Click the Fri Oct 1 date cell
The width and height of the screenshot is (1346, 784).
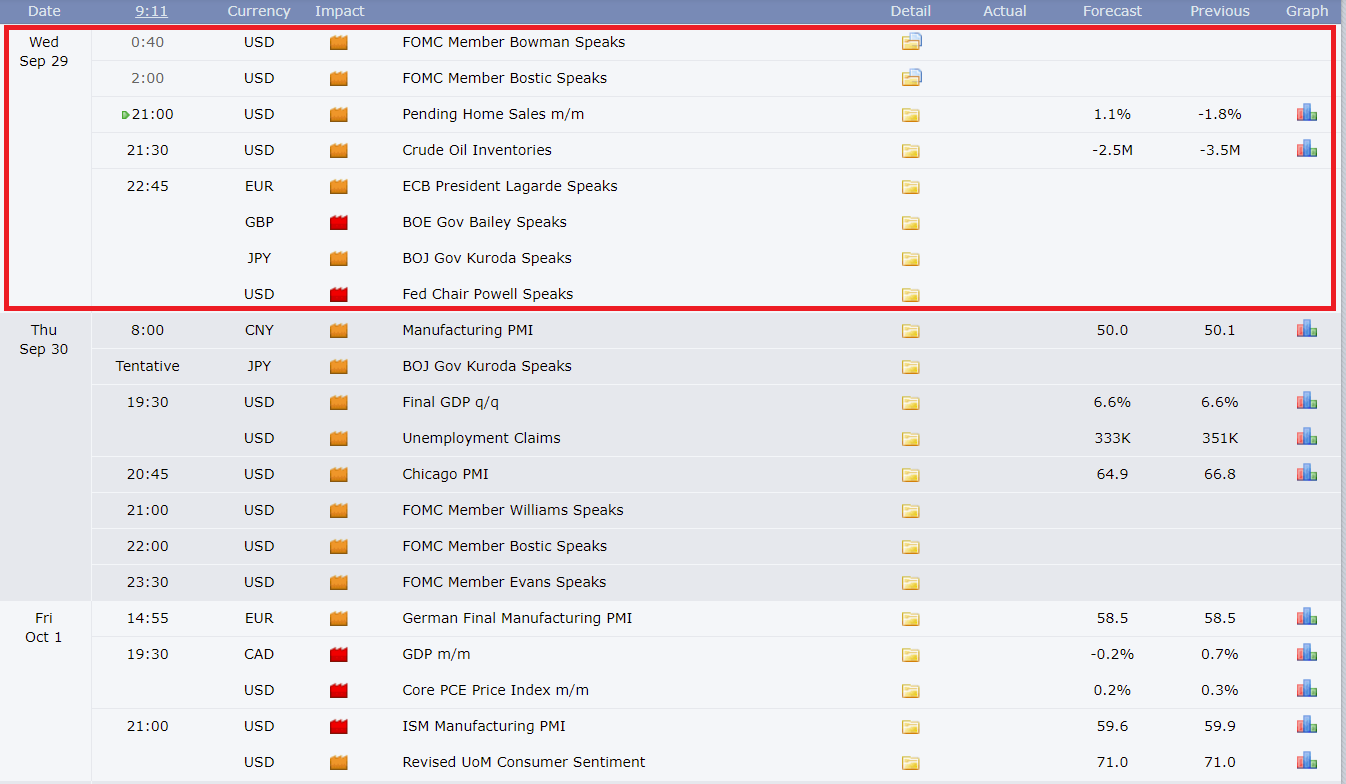pos(44,627)
